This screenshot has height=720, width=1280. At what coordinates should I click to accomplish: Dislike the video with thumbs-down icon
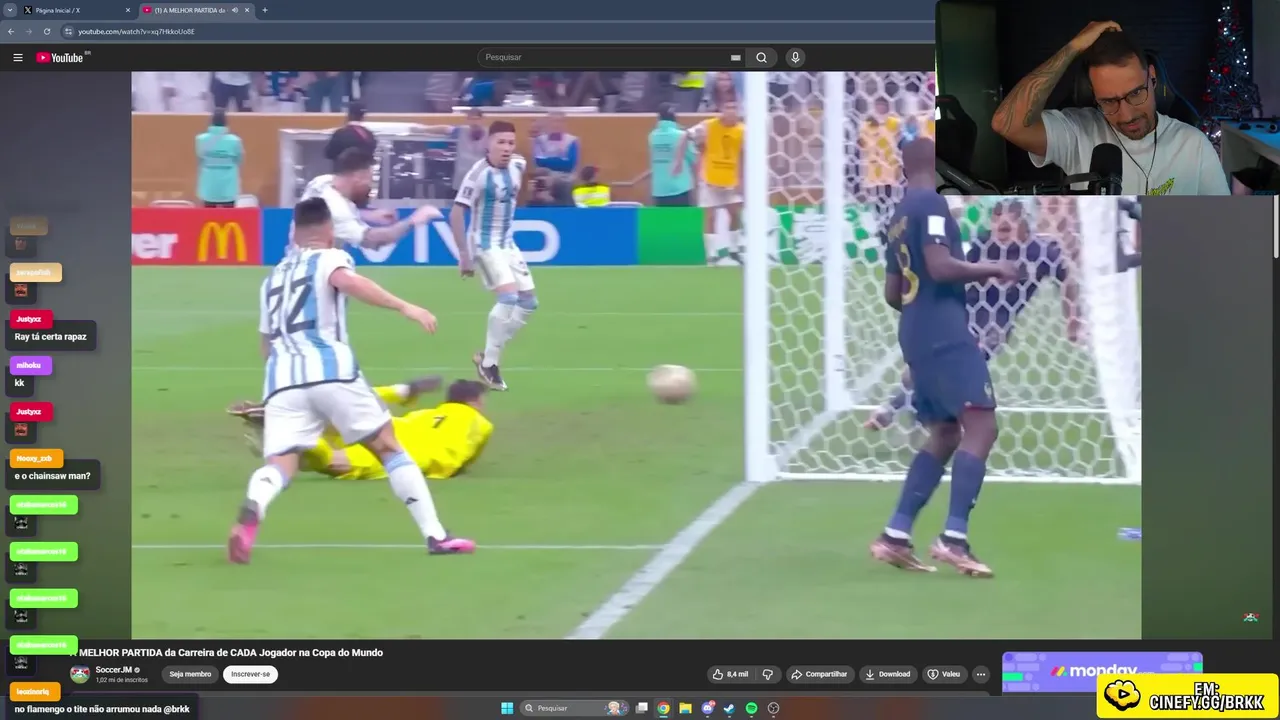pyautogui.click(x=767, y=674)
